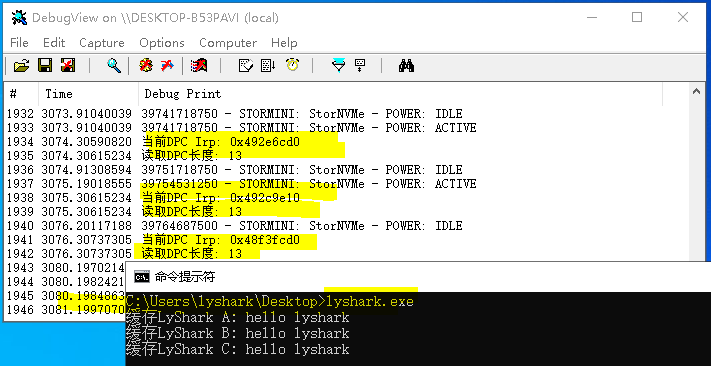Click row number 1944
The image size is (711, 366).
tap(20, 282)
